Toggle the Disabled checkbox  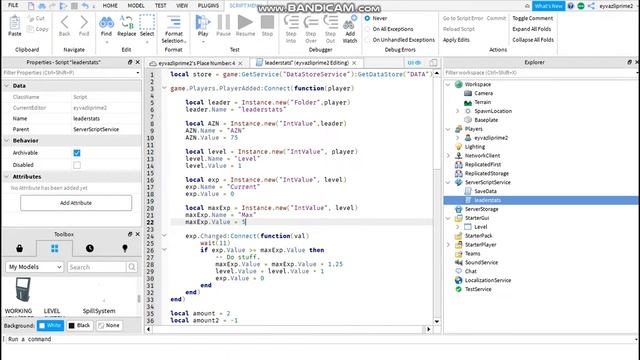coord(77,165)
